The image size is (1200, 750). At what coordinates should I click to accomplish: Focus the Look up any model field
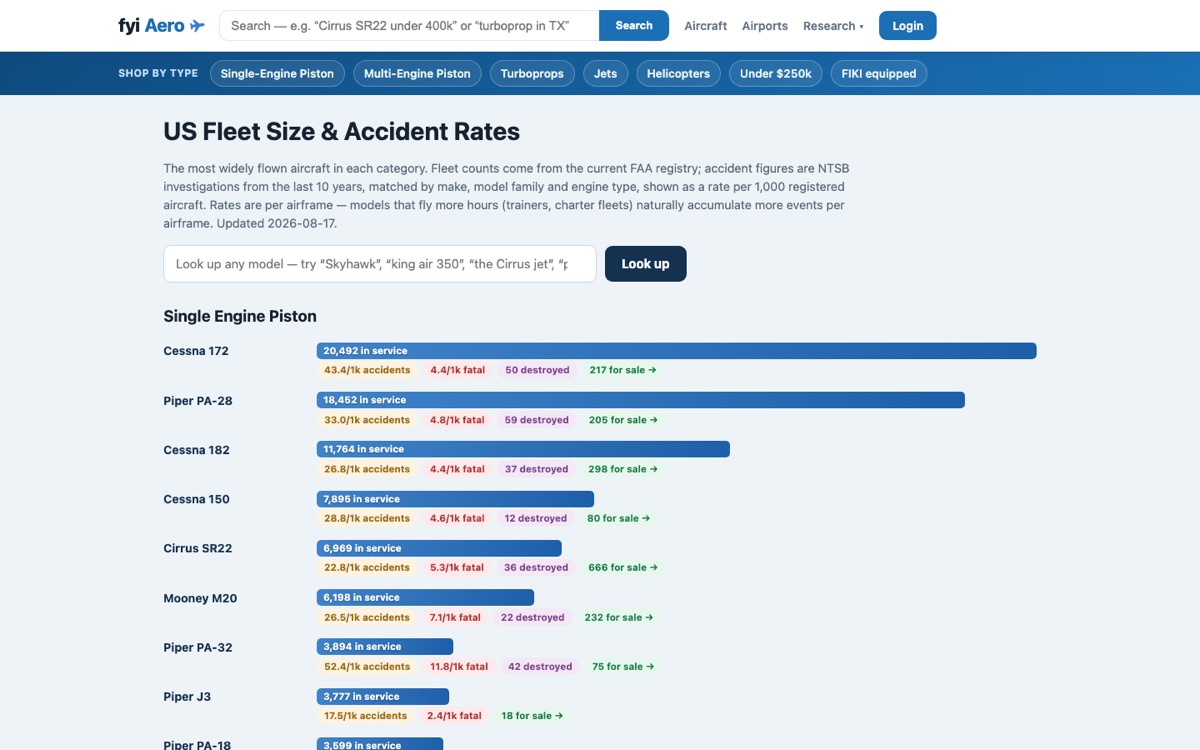(380, 264)
